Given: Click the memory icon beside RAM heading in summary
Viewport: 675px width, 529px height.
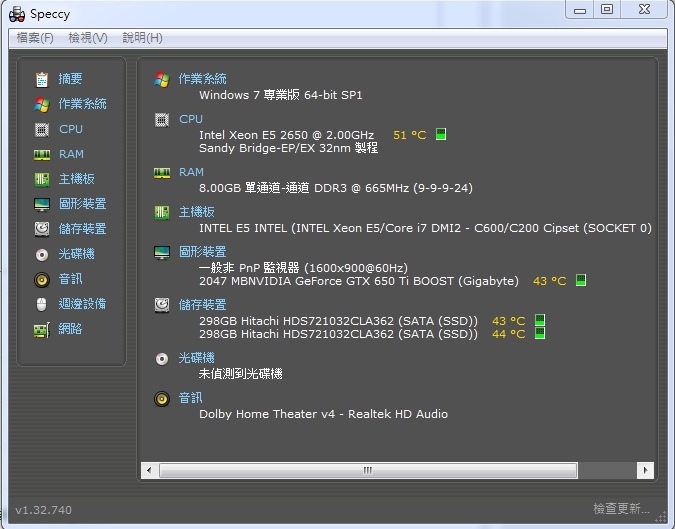Looking at the screenshot, I should [x=162, y=173].
